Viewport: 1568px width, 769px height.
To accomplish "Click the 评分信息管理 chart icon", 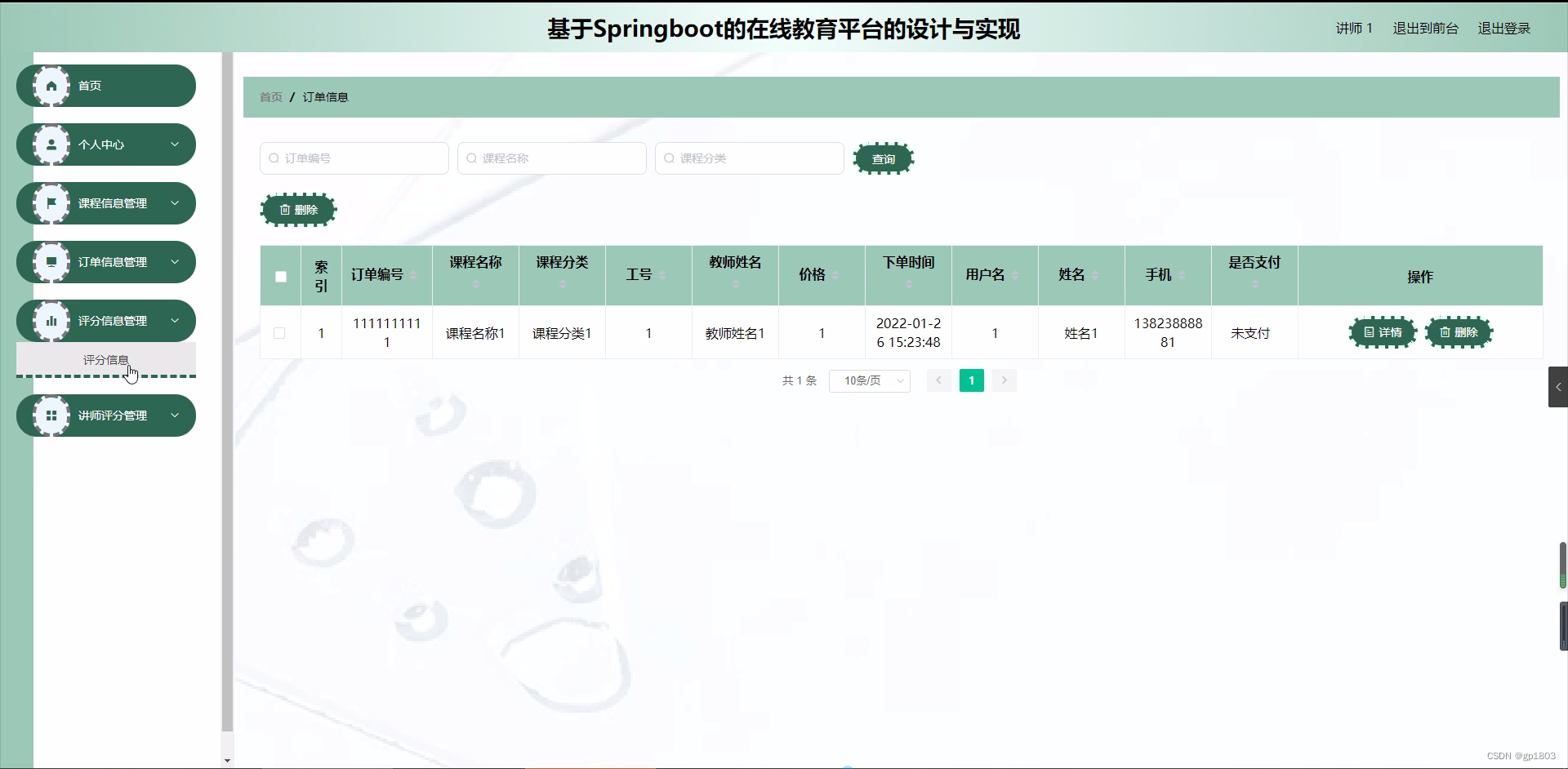I will coord(51,320).
